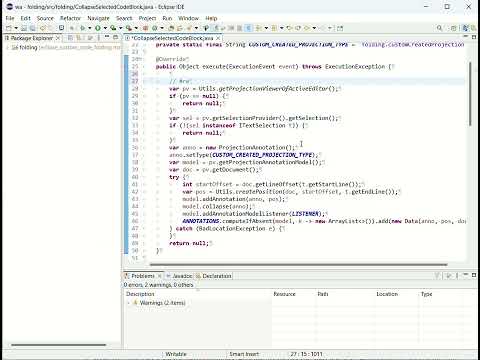Viewport: 480px width, 360px height.
Task: Switch to the Javadoc tab
Action: coord(179,276)
